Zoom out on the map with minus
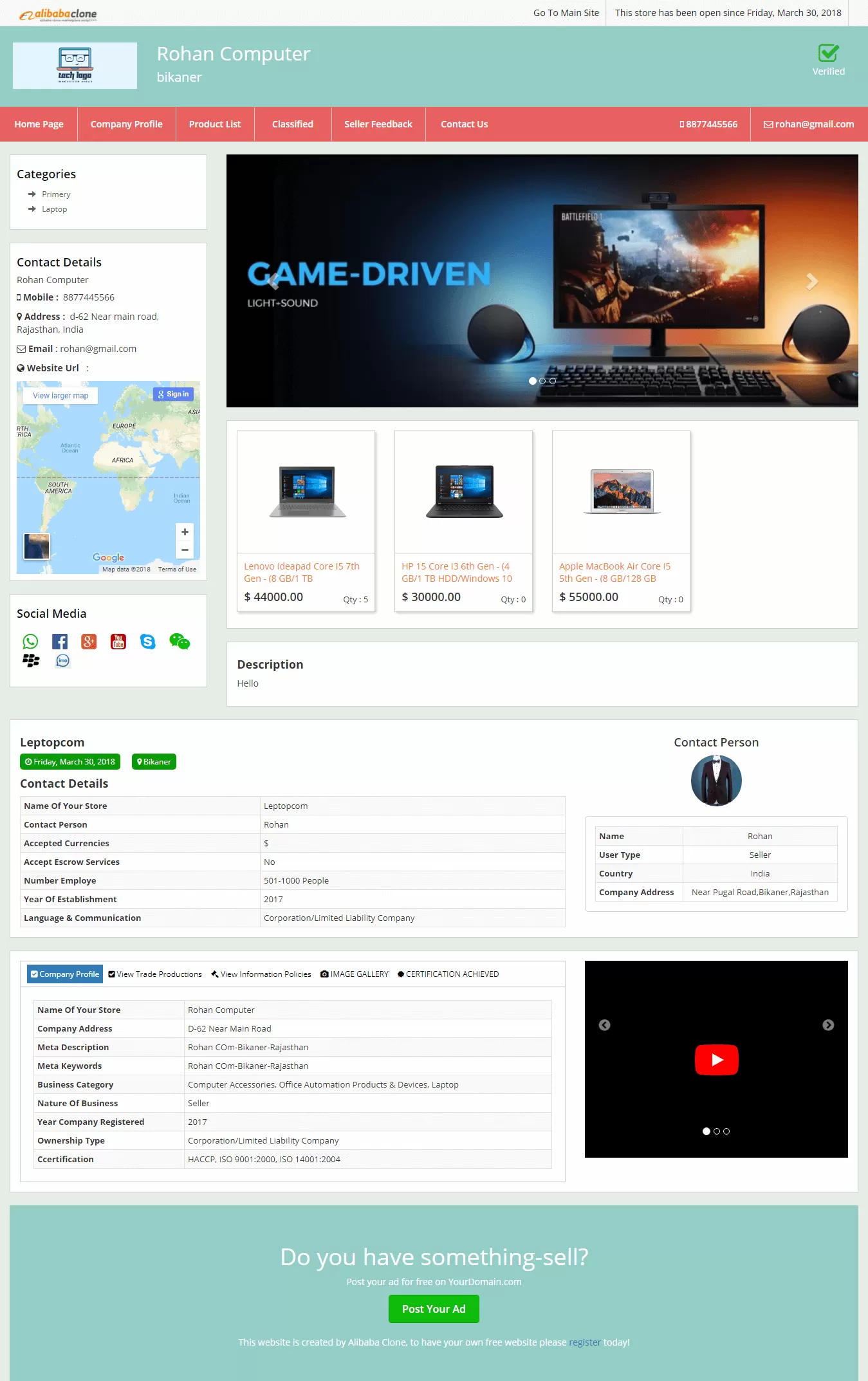868x1381 pixels. [185, 550]
